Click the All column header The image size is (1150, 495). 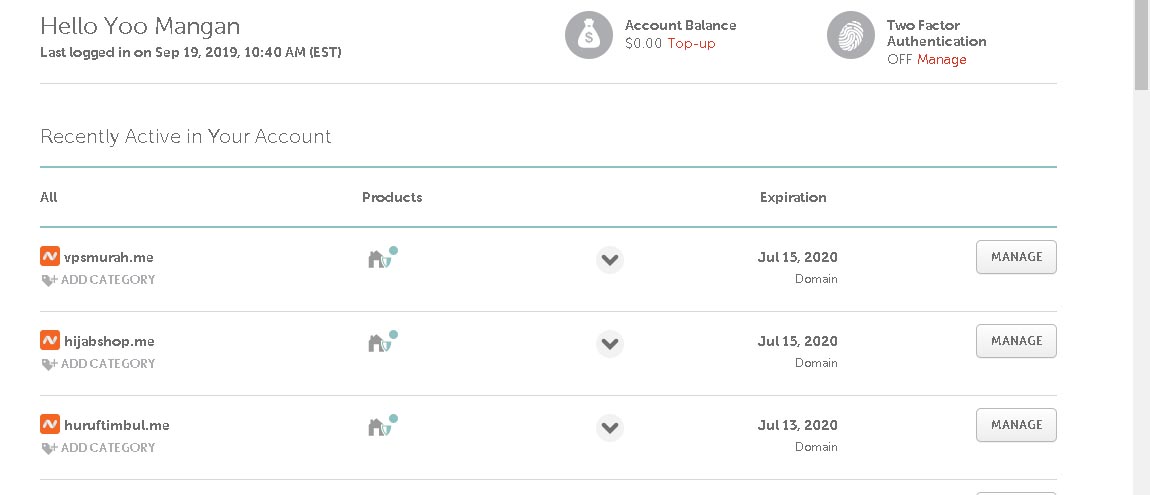click(49, 197)
